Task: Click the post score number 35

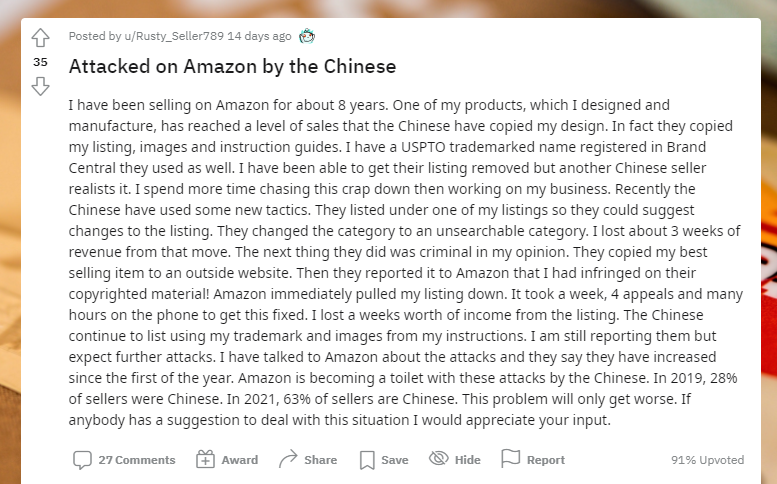Action: (40, 62)
